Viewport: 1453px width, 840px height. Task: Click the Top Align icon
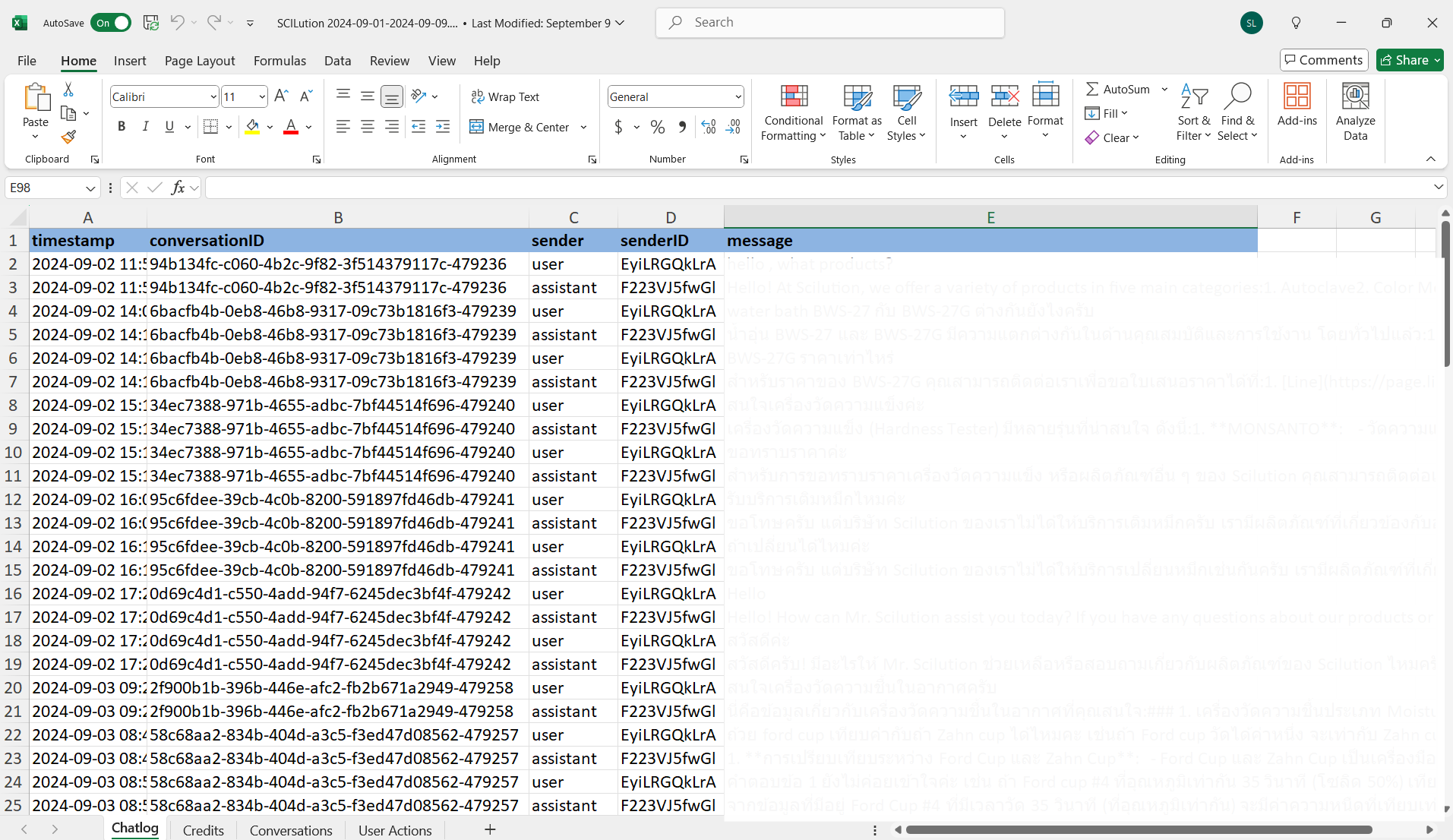point(343,96)
